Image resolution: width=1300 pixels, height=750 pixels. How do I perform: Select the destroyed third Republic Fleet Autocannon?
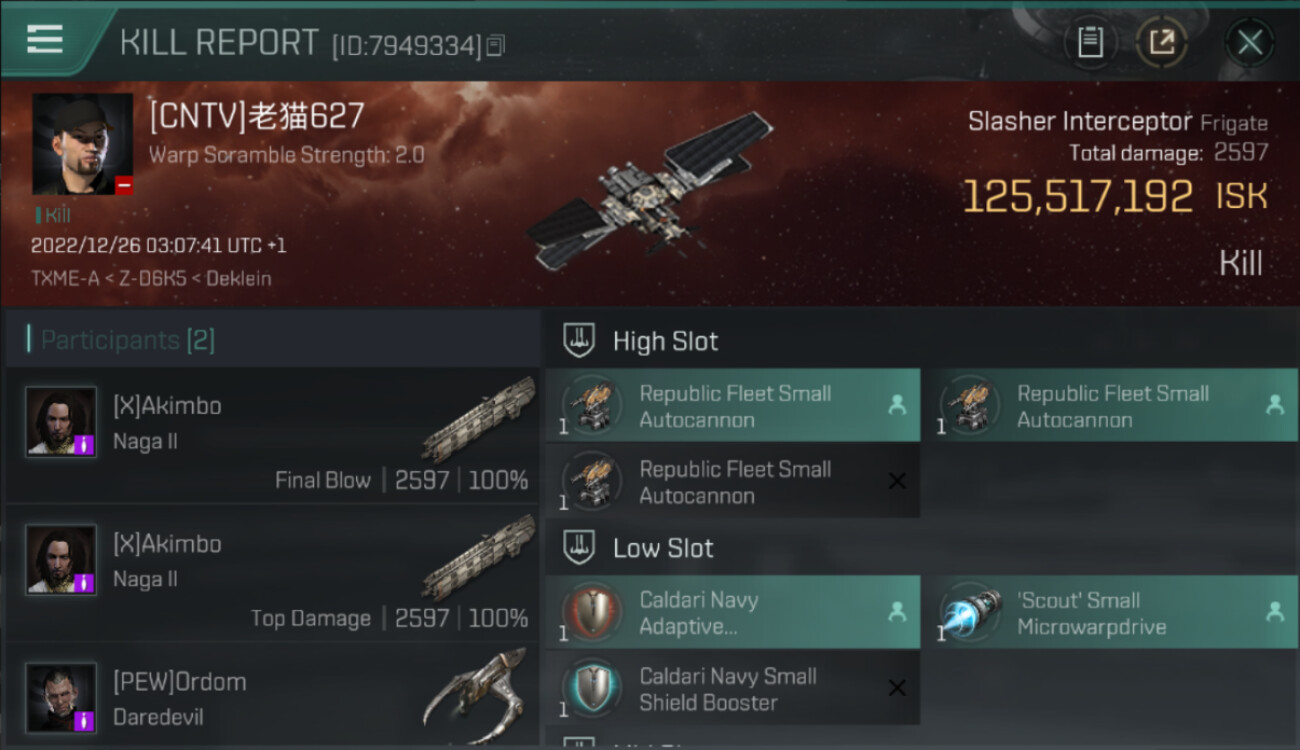pos(732,481)
